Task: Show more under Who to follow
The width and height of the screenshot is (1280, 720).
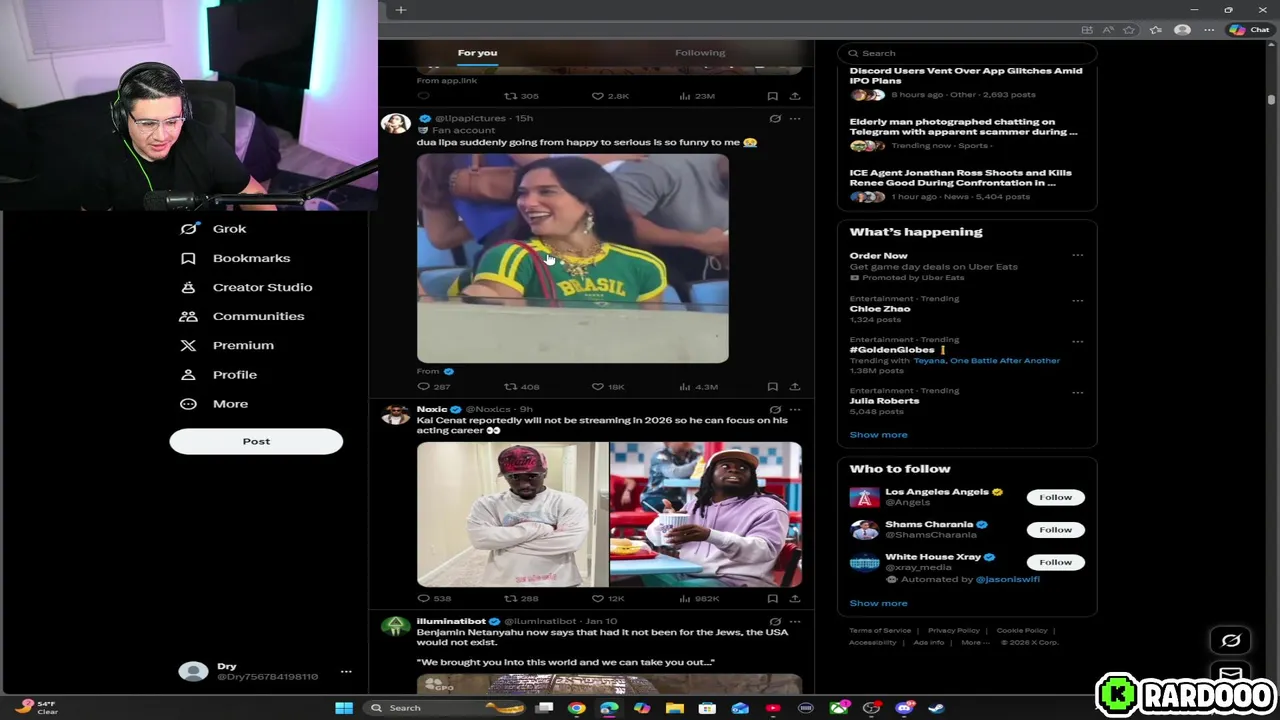Action: point(878,603)
